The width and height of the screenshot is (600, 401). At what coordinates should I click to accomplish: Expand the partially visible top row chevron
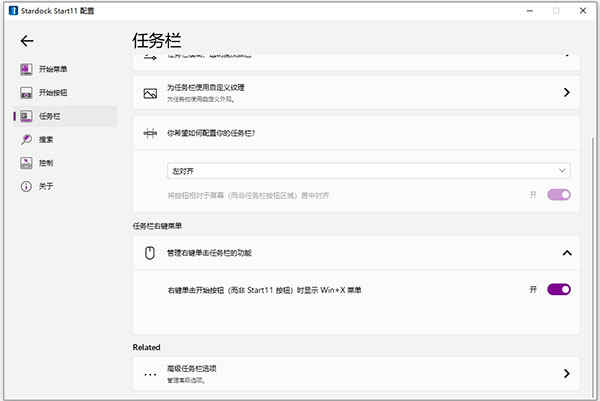(x=567, y=56)
